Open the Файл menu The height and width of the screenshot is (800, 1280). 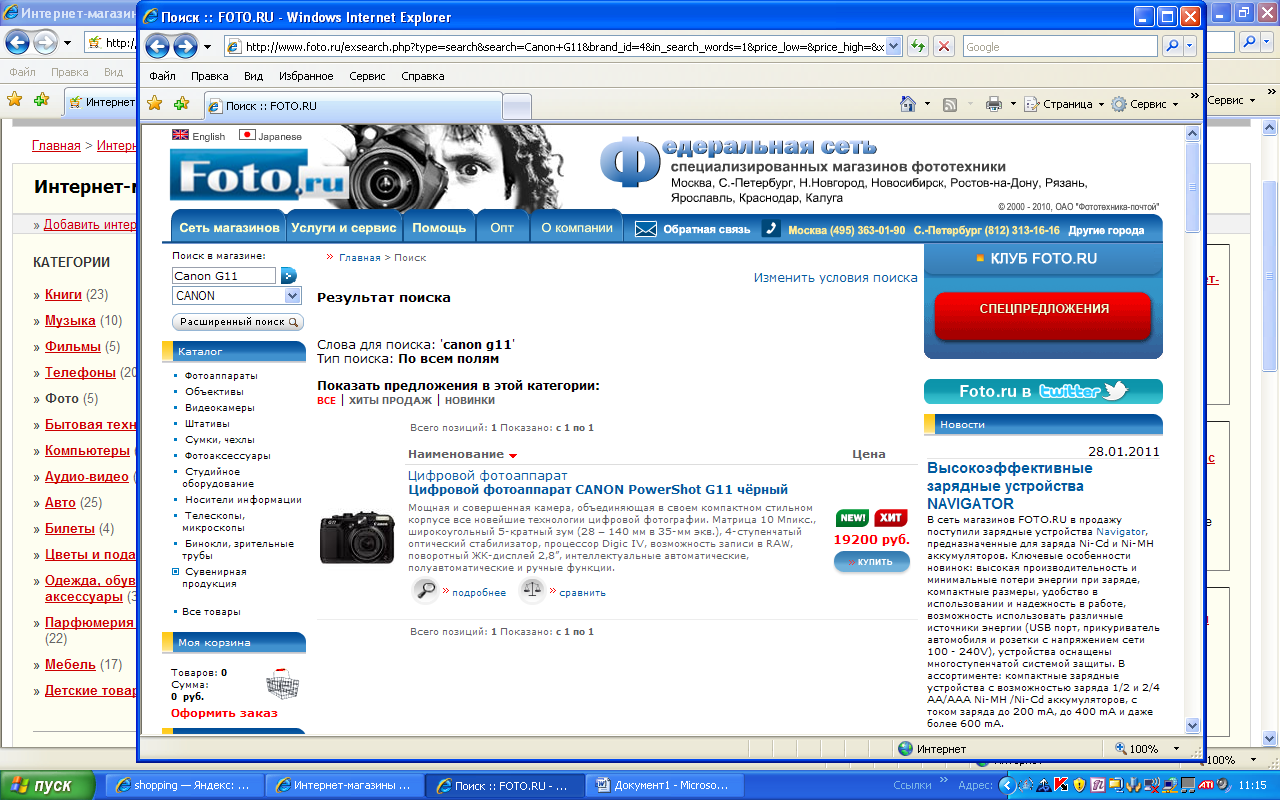click(x=162, y=76)
